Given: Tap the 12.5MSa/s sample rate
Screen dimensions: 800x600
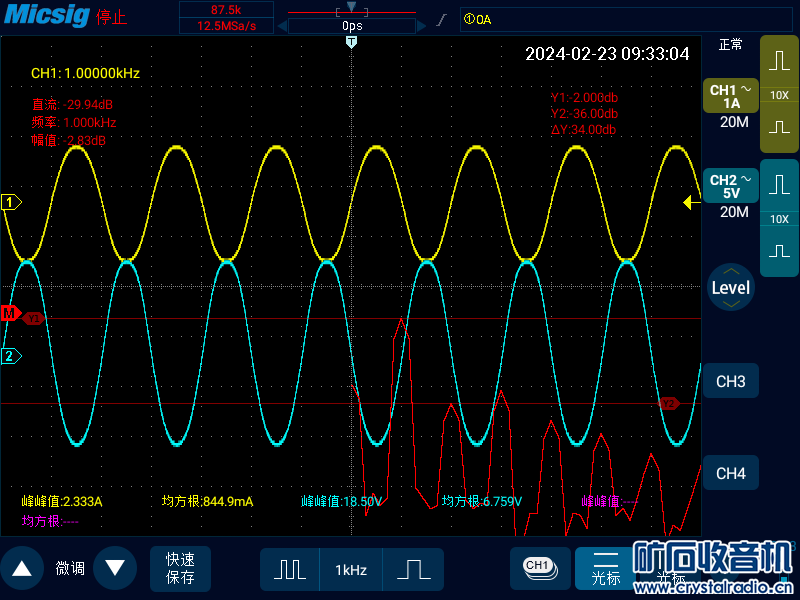Looking at the screenshot, I should tap(226, 26).
